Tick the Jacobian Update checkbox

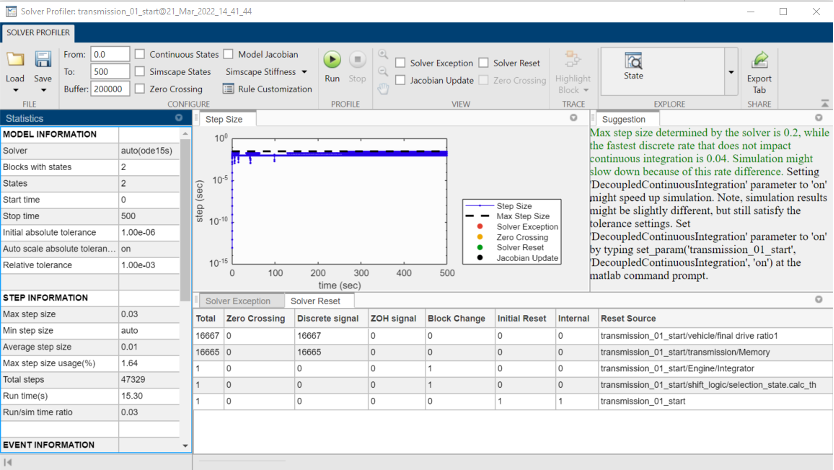pyautogui.click(x=401, y=80)
